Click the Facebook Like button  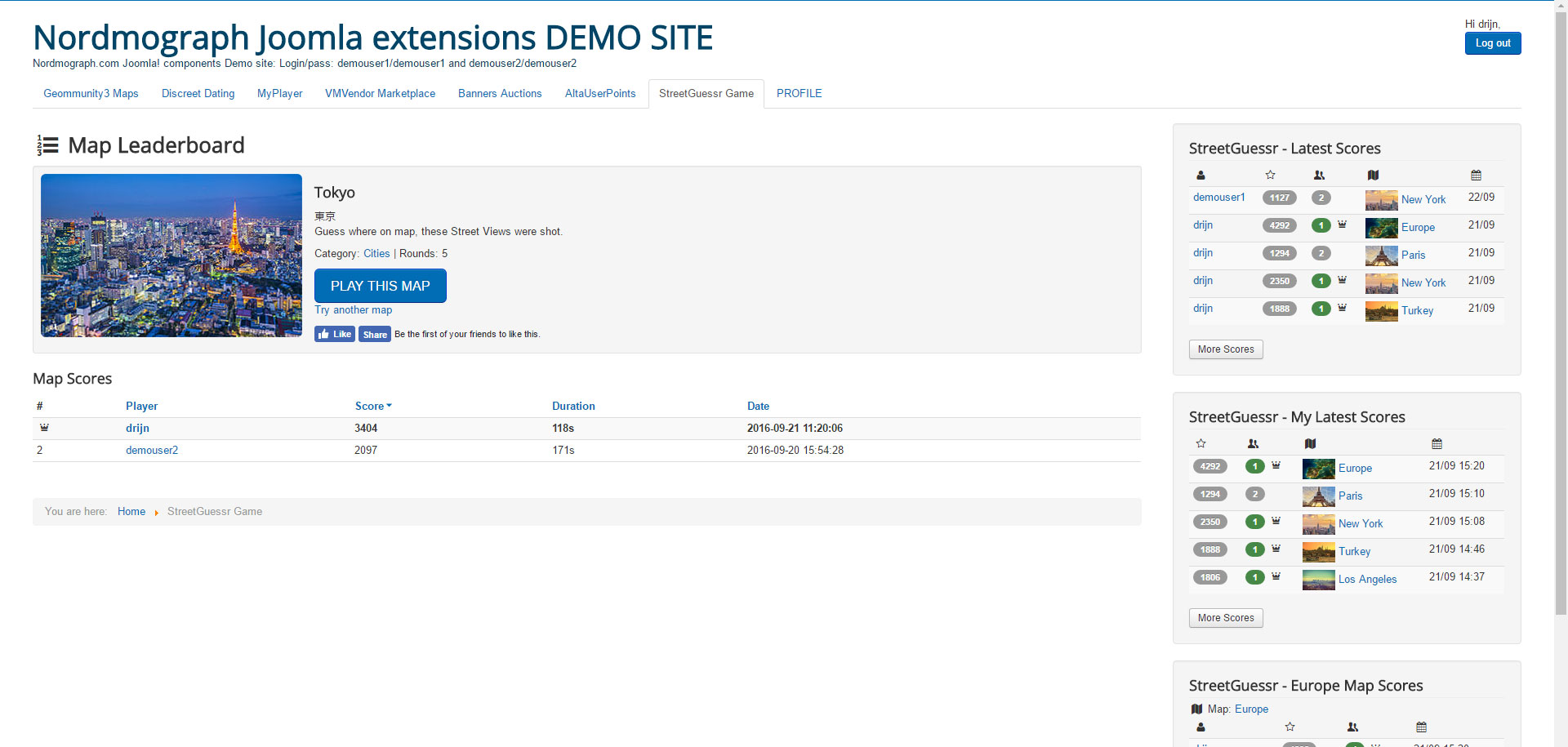[335, 334]
